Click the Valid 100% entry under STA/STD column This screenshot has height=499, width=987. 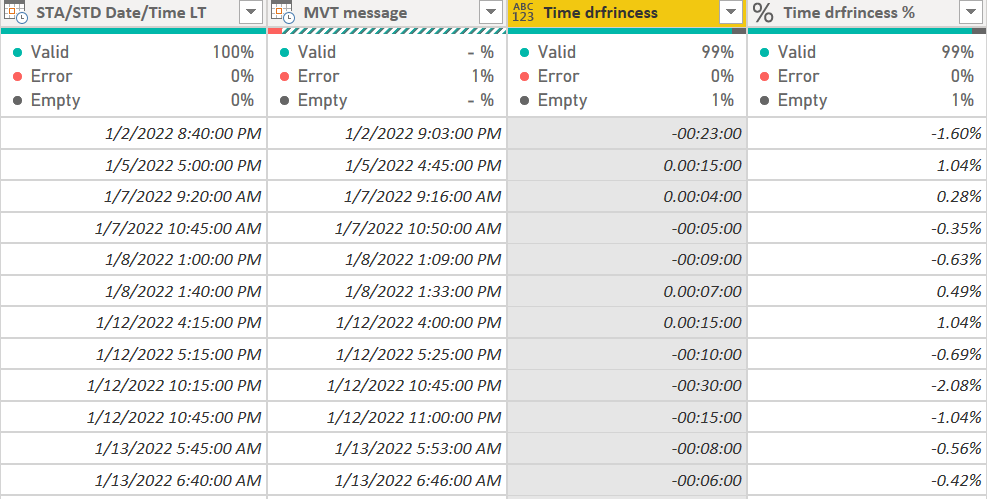pyautogui.click(x=133, y=52)
